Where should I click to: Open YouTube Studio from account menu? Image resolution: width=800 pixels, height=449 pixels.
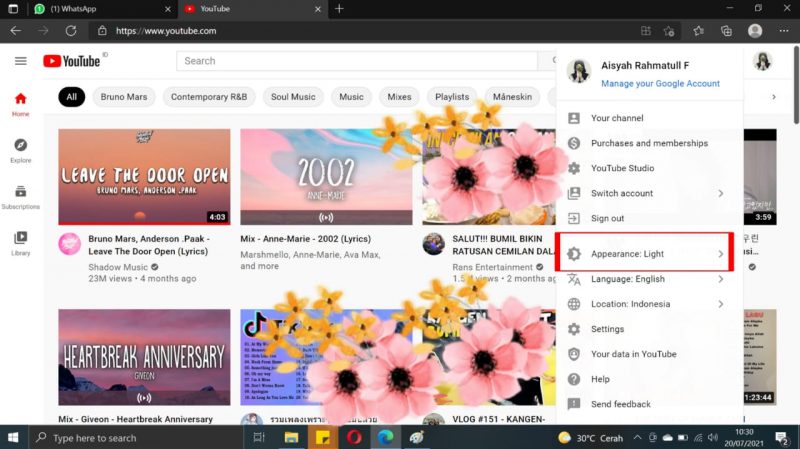click(x=649, y=168)
